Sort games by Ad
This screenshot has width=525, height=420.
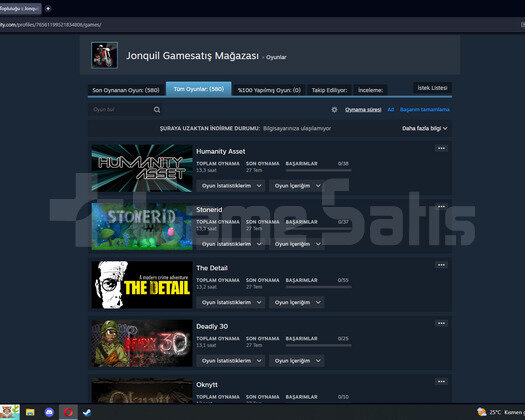(390, 110)
